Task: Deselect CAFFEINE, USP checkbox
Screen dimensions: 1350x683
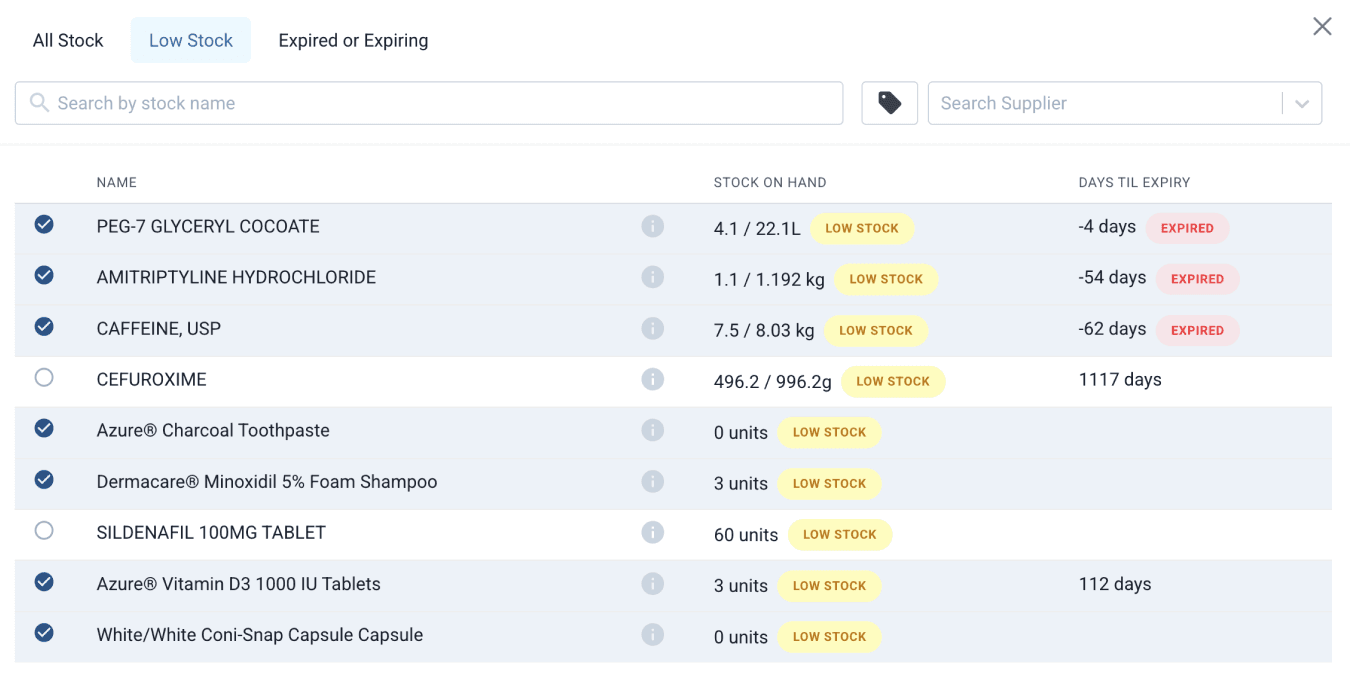Action: [x=44, y=327]
